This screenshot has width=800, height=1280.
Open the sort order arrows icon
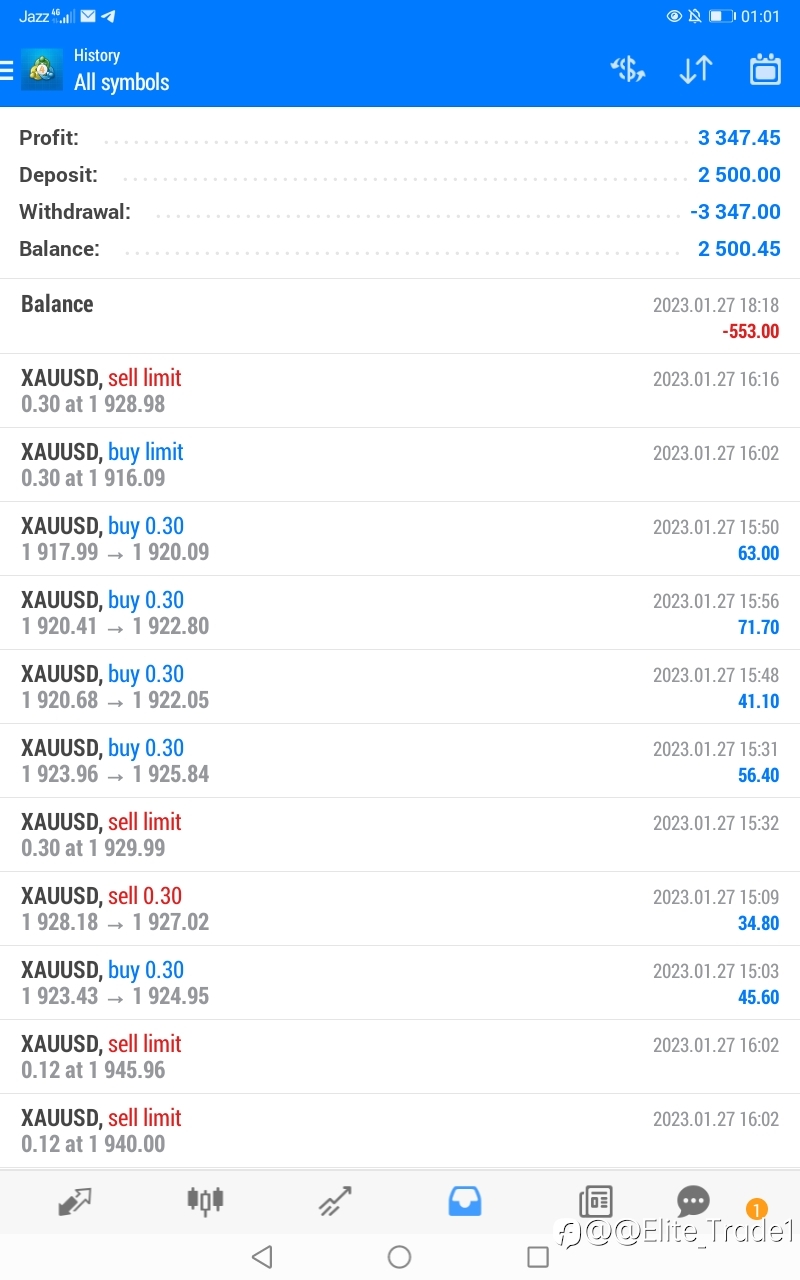point(696,69)
